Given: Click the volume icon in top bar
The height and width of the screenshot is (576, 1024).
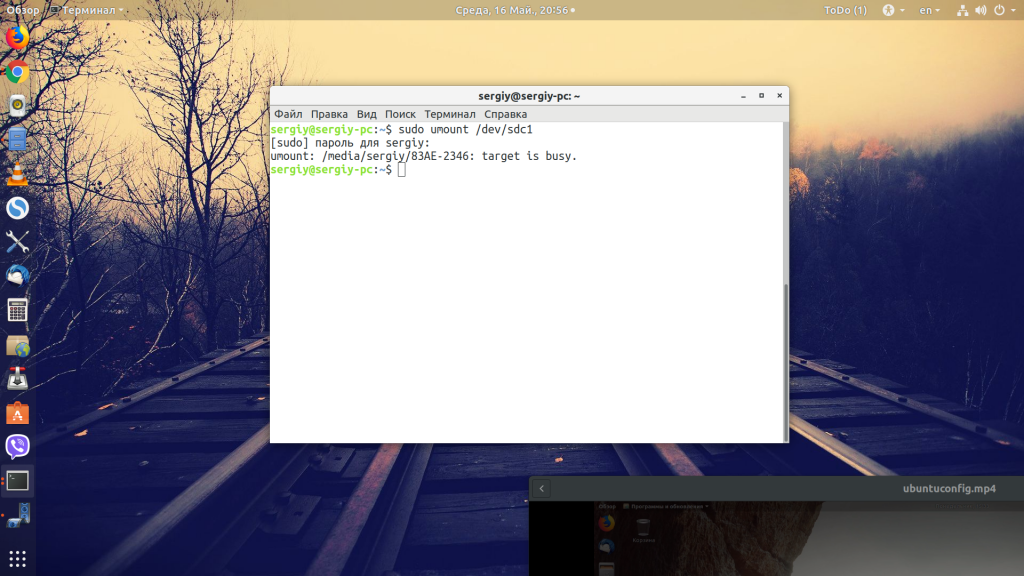Looking at the screenshot, I should pos(981,10).
